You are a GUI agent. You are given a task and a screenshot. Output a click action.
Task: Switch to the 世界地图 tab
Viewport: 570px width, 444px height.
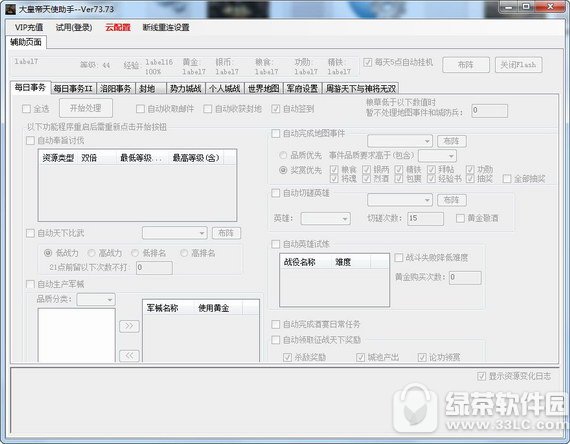point(264,88)
